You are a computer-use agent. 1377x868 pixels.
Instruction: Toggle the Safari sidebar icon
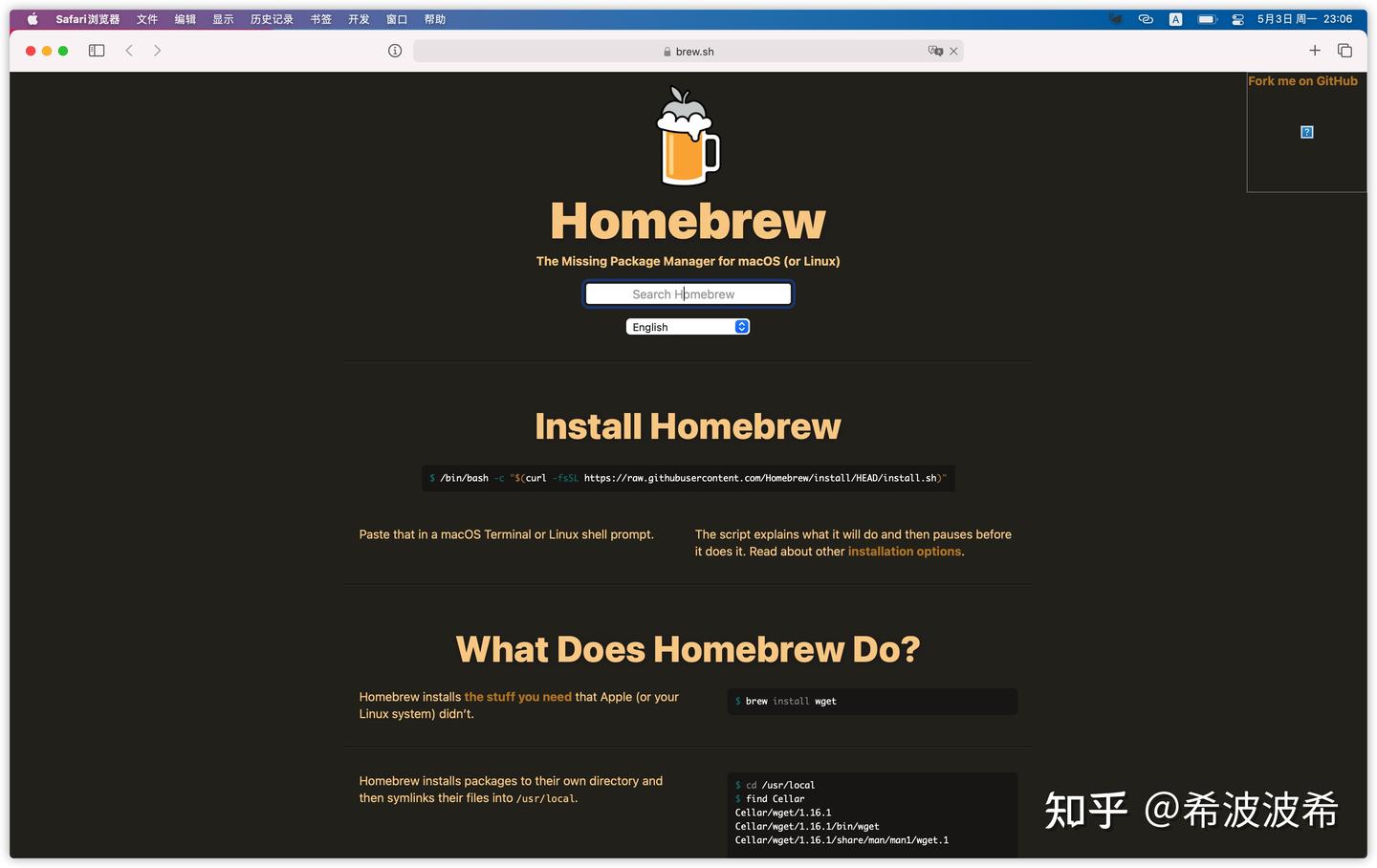[x=96, y=50]
